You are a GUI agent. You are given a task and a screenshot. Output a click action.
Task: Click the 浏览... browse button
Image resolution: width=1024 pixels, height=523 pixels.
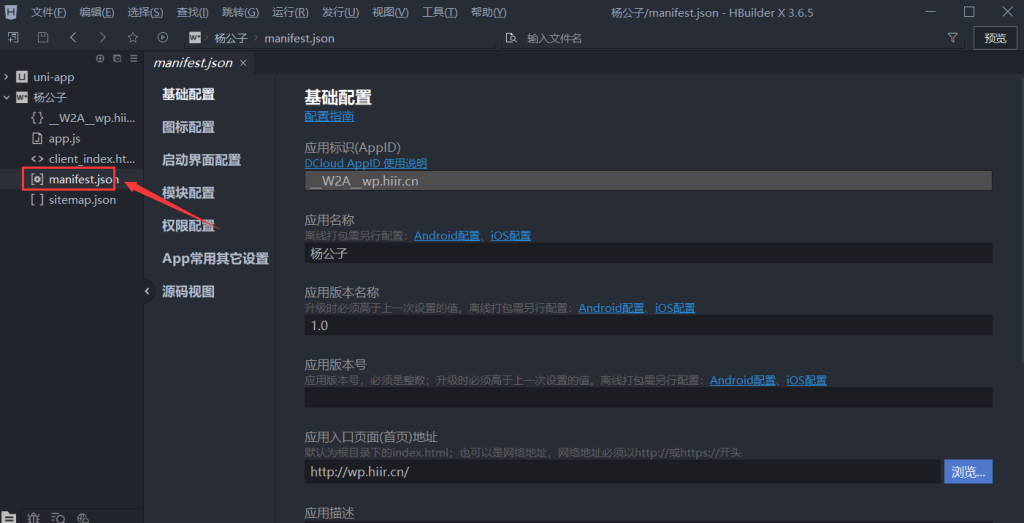[x=968, y=471]
